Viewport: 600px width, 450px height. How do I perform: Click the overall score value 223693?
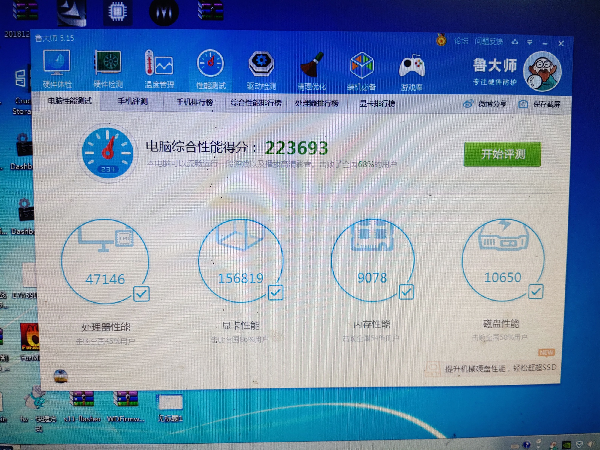(296, 148)
